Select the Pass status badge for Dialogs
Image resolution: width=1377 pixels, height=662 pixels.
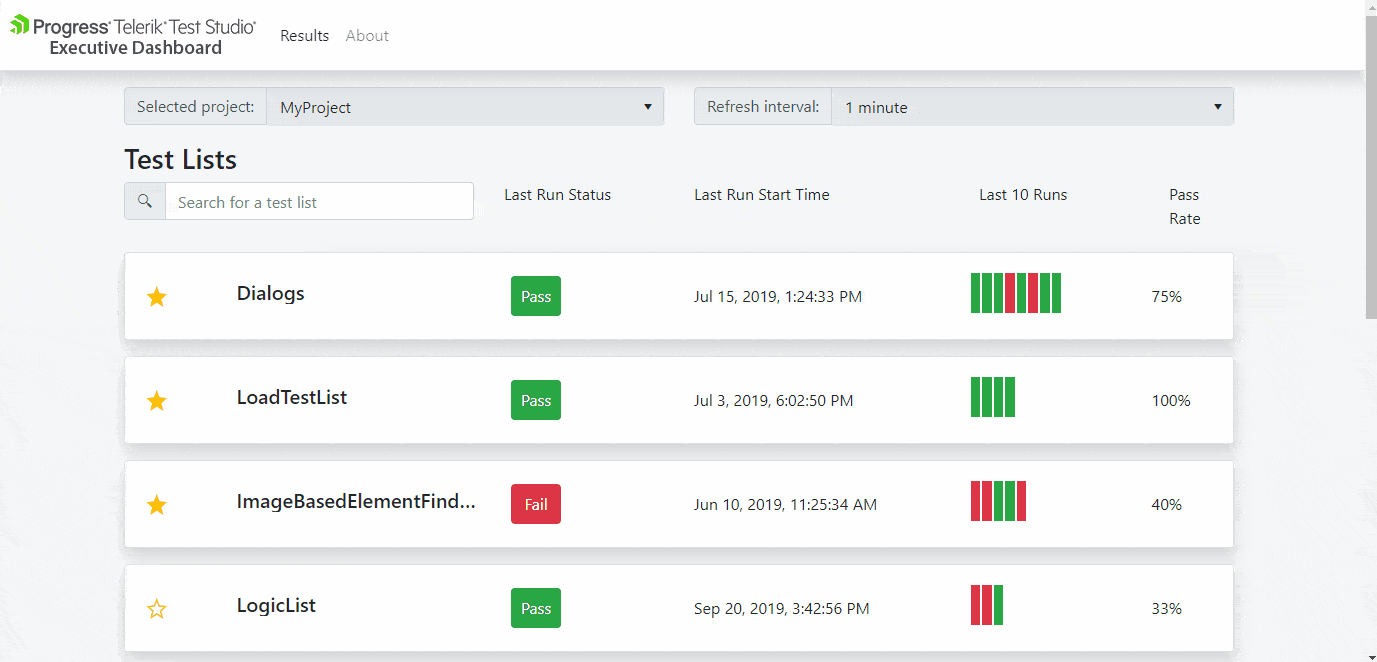pyautogui.click(x=535, y=296)
